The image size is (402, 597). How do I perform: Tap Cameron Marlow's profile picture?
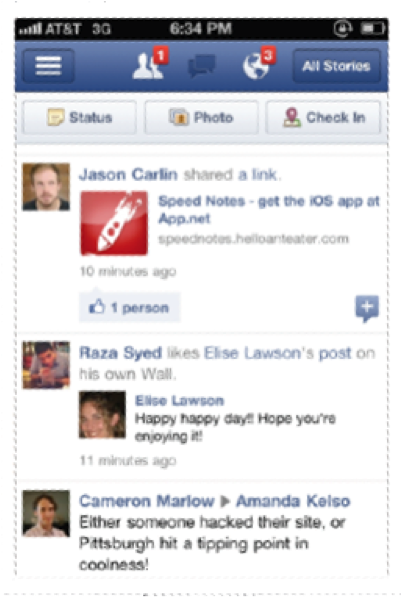click(x=46, y=513)
